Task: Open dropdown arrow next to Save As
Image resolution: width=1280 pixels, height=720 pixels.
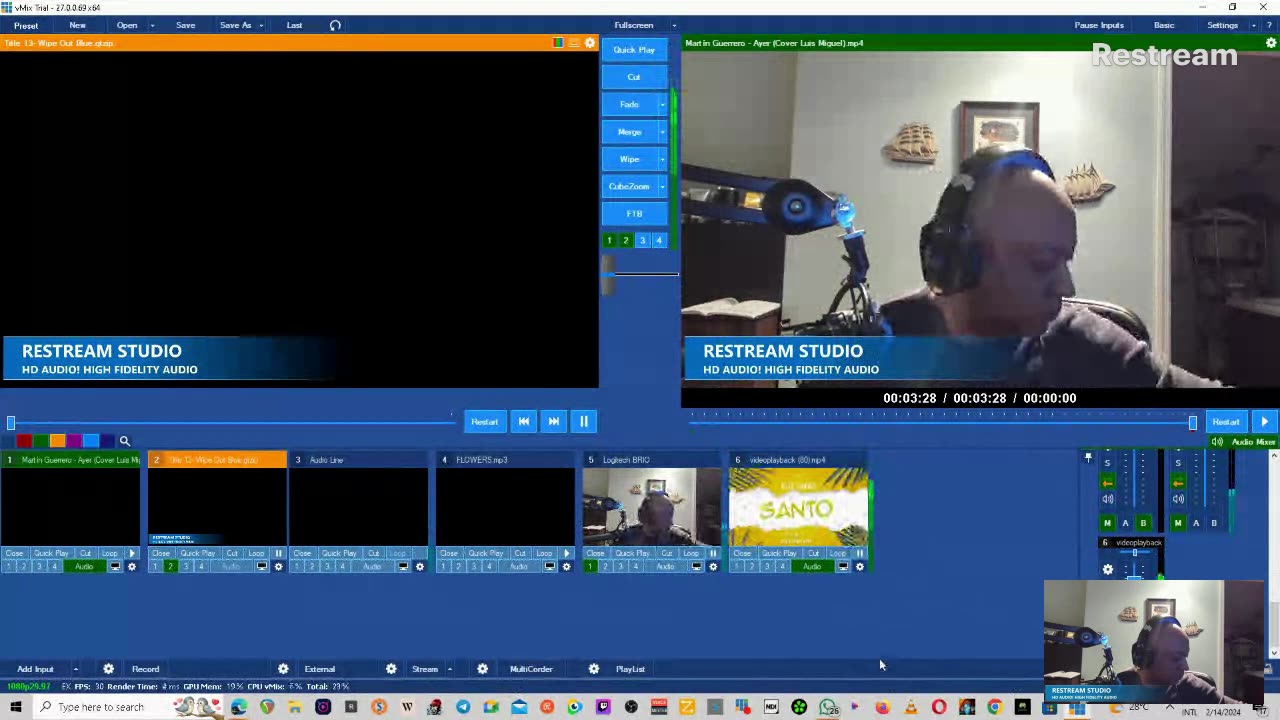Action: click(263, 25)
